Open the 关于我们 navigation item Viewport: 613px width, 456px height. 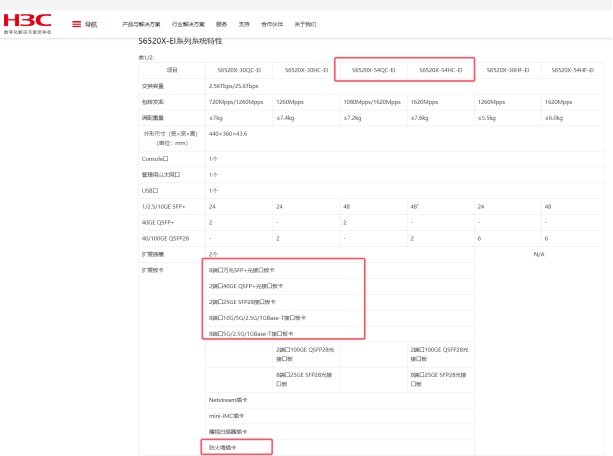[x=304, y=23]
